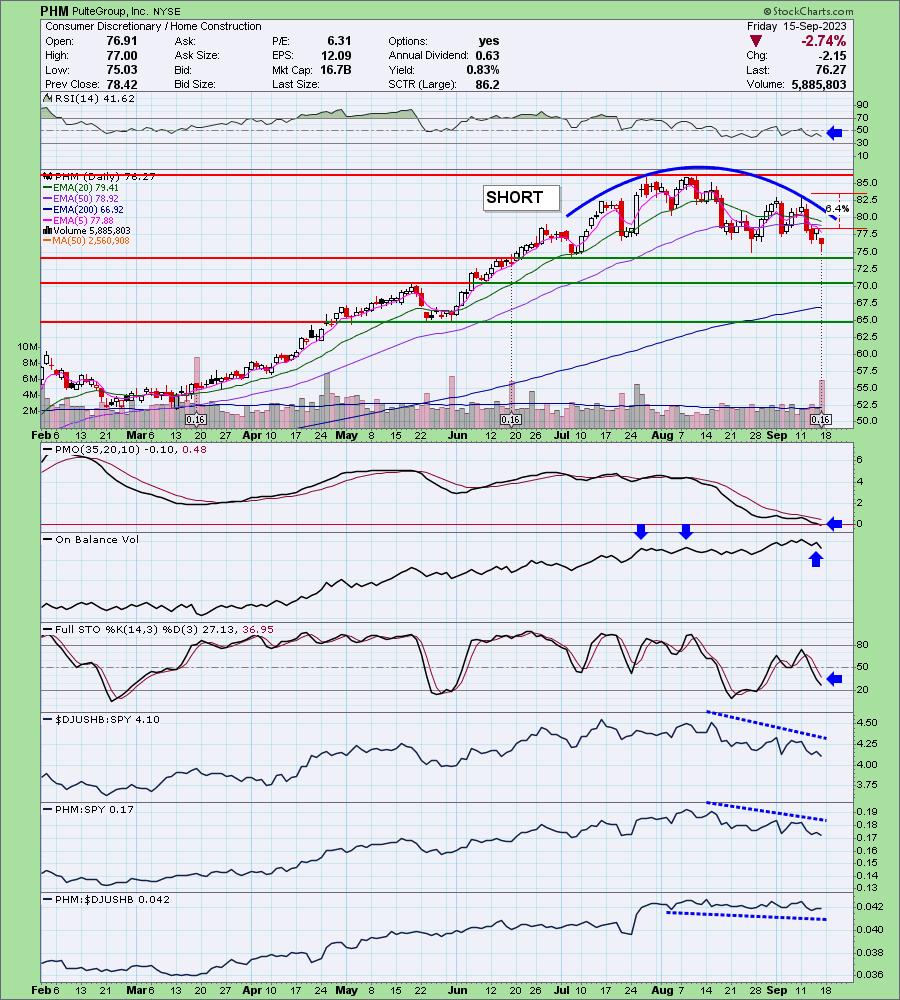Click the 0.16 dividend marker near March 13
The height and width of the screenshot is (1000, 900).
click(x=195, y=419)
